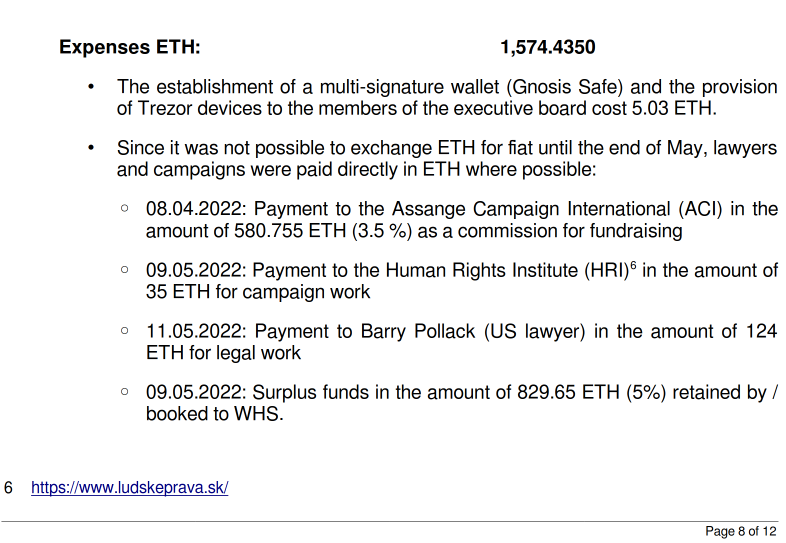Click the "Expenses ETH:" heading
The height and width of the screenshot is (543, 786).
click(x=129, y=47)
